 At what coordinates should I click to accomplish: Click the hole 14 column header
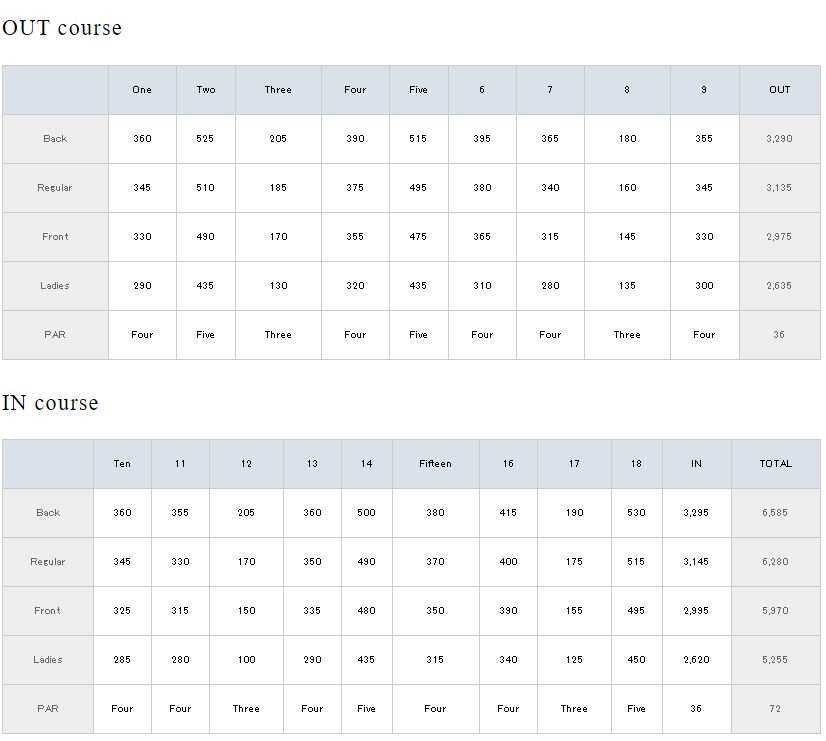pyautogui.click(x=366, y=464)
